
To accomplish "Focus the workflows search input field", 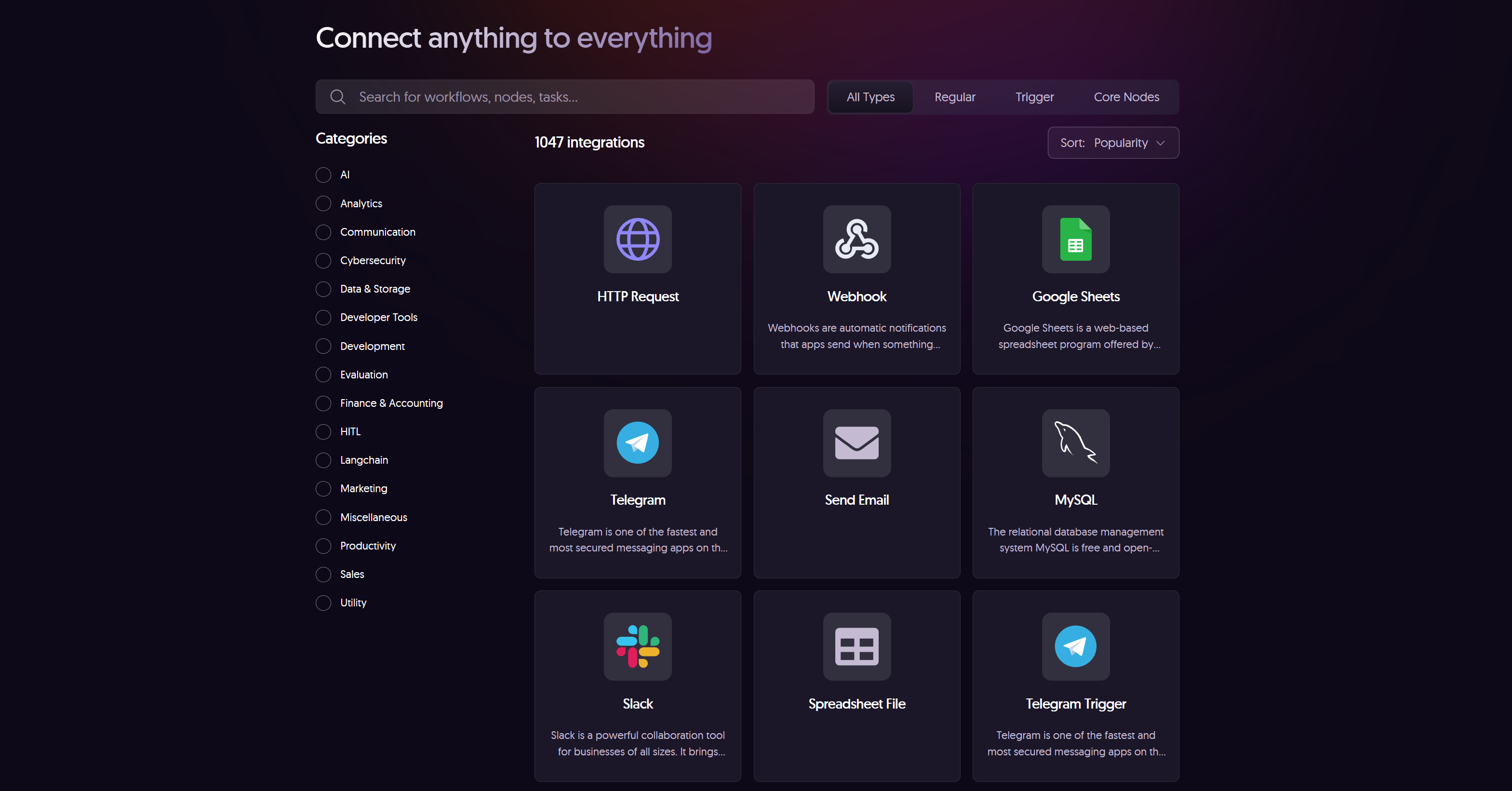I will (581, 97).
